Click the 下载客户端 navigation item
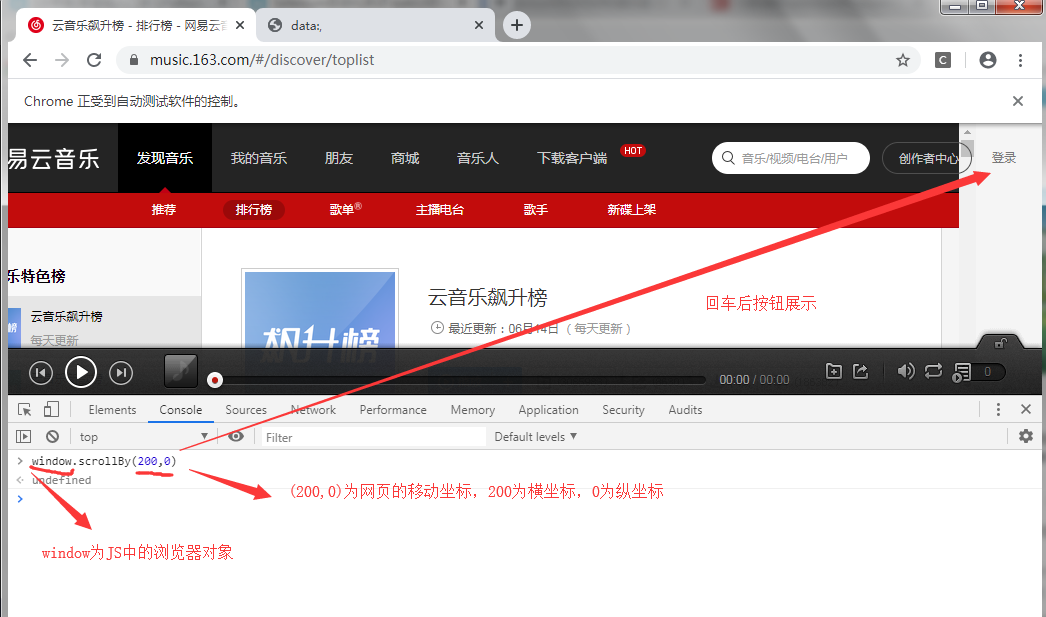 tap(572, 158)
